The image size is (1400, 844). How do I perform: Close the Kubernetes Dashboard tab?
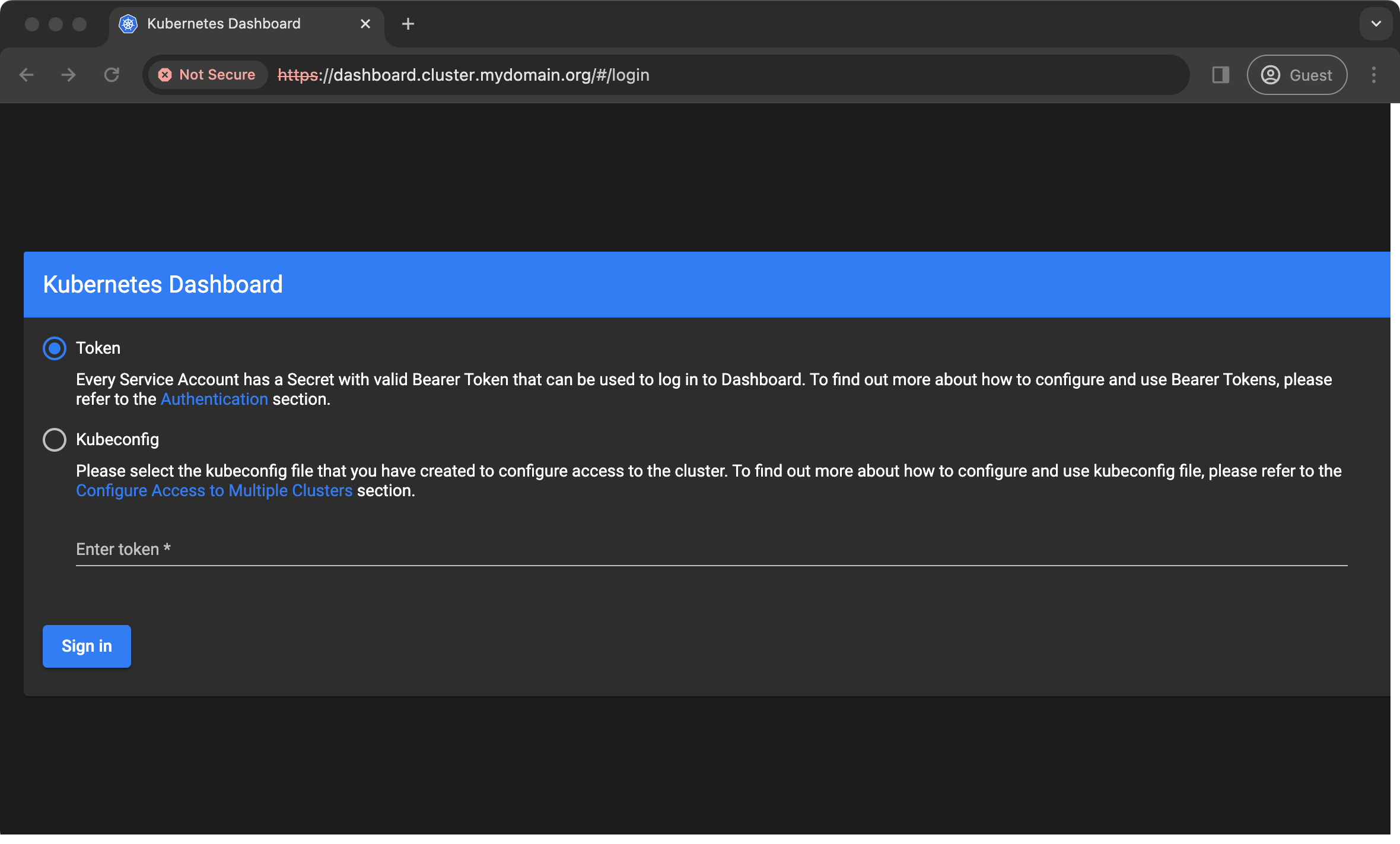pos(365,24)
